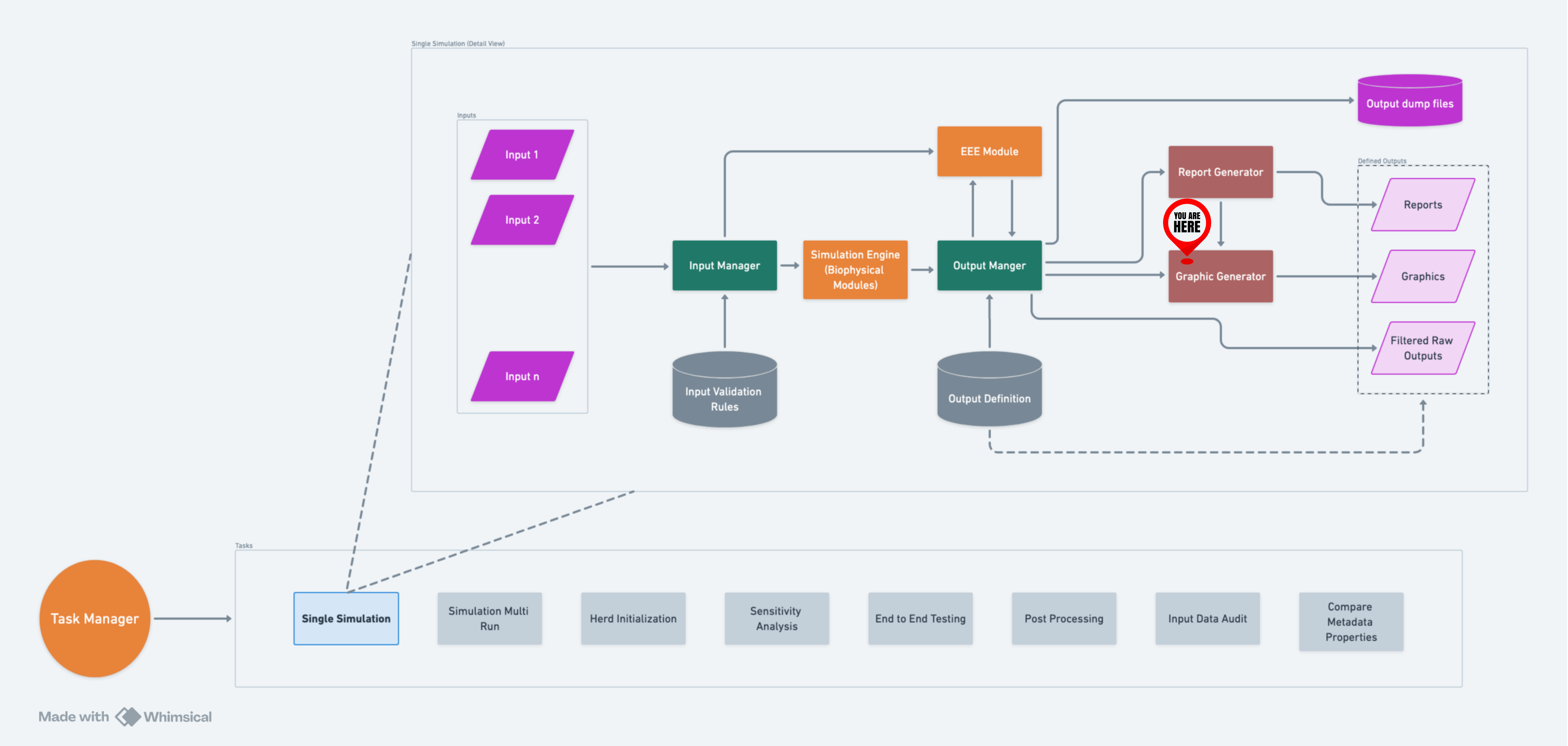Select the Simulation Multi Run task
Screen dimensions: 1568x746
(x=489, y=618)
